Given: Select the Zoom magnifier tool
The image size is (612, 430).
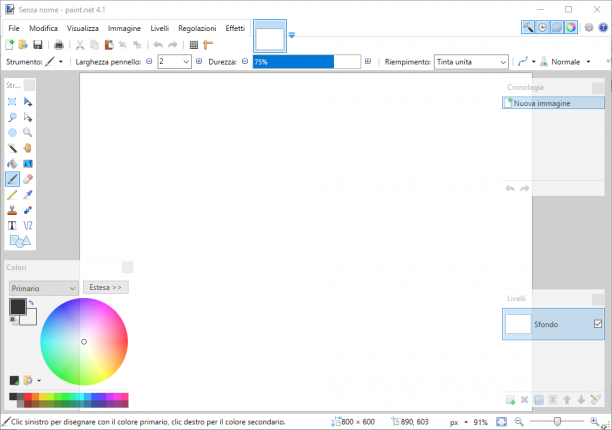Looking at the screenshot, I should point(28,133).
